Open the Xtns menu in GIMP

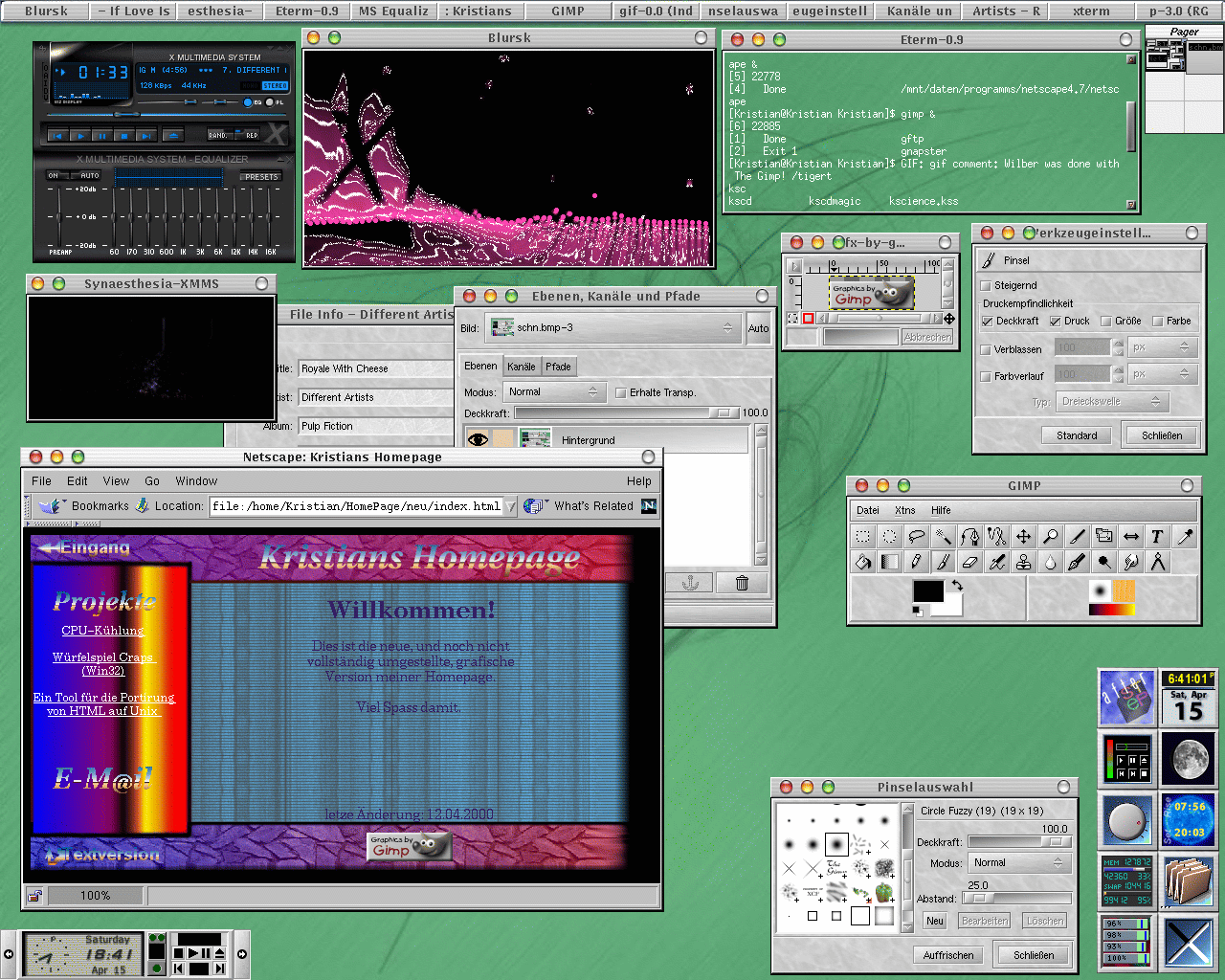(x=904, y=510)
